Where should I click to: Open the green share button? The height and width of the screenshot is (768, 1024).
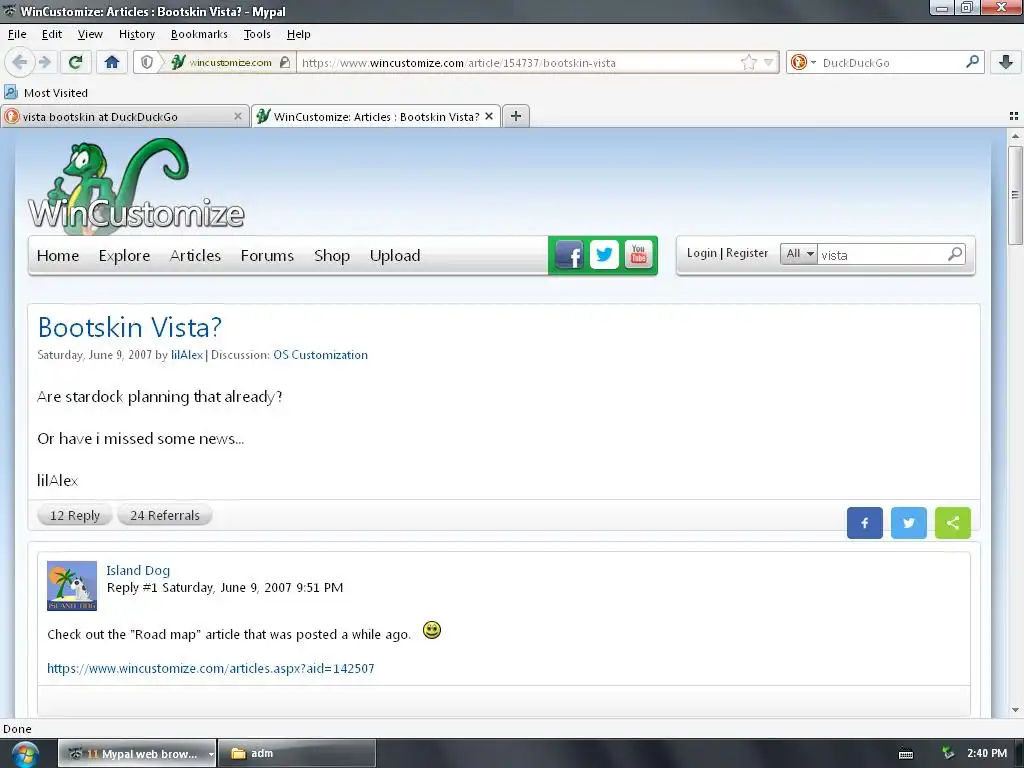[953, 522]
